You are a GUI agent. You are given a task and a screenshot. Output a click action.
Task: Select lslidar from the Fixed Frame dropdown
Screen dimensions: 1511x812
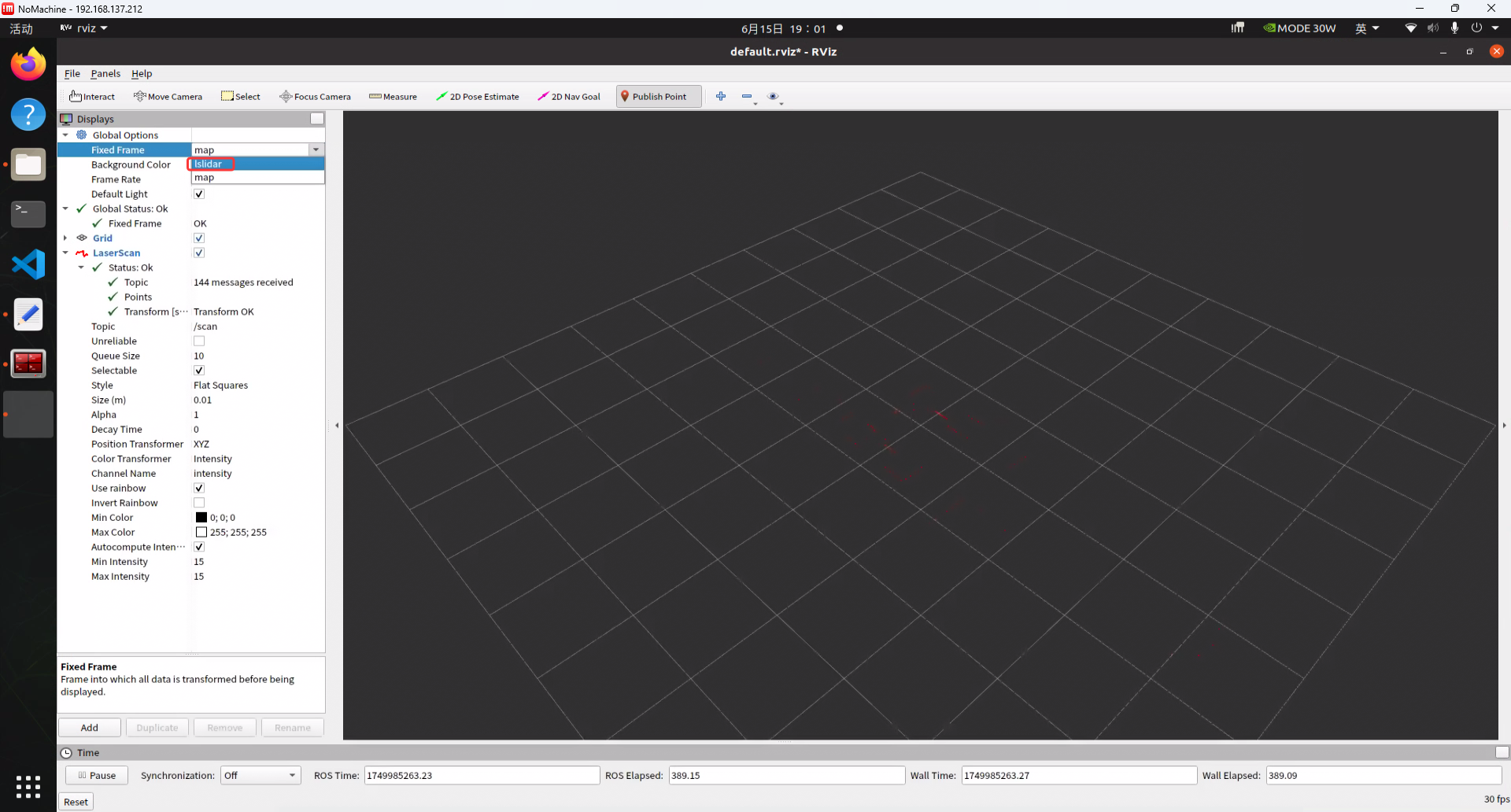[x=209, y=164]
